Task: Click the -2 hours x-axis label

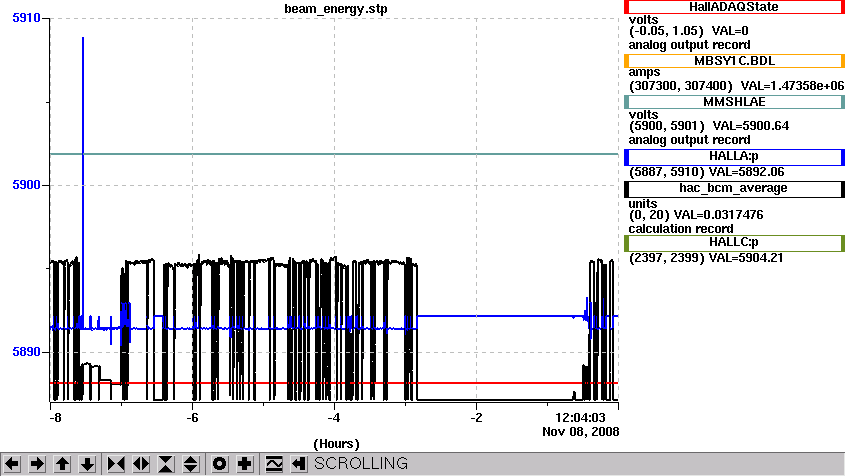Action: coord(476,418)
